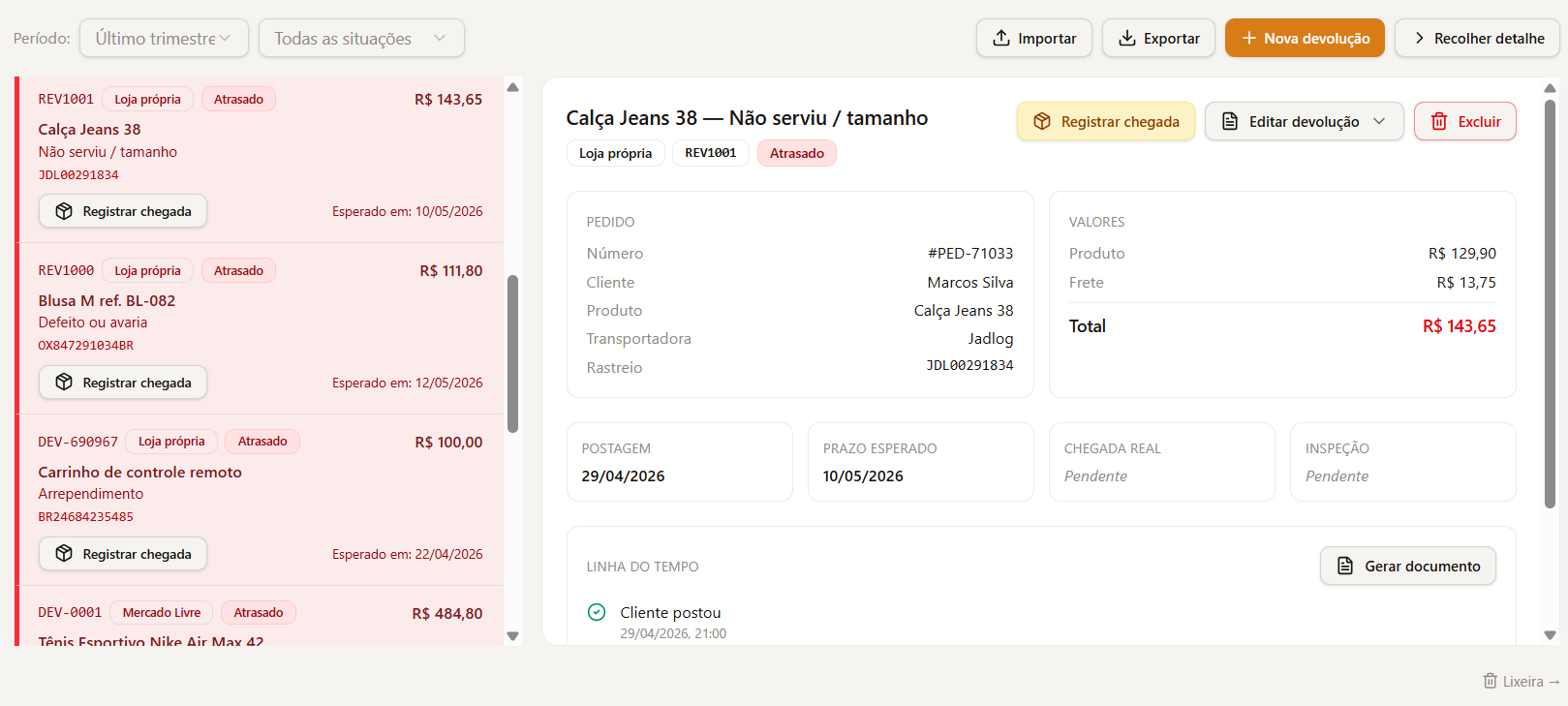Click the Jadlog carrier value
Viewport: 1568px width, 706px height.
(x=991, y=339)
